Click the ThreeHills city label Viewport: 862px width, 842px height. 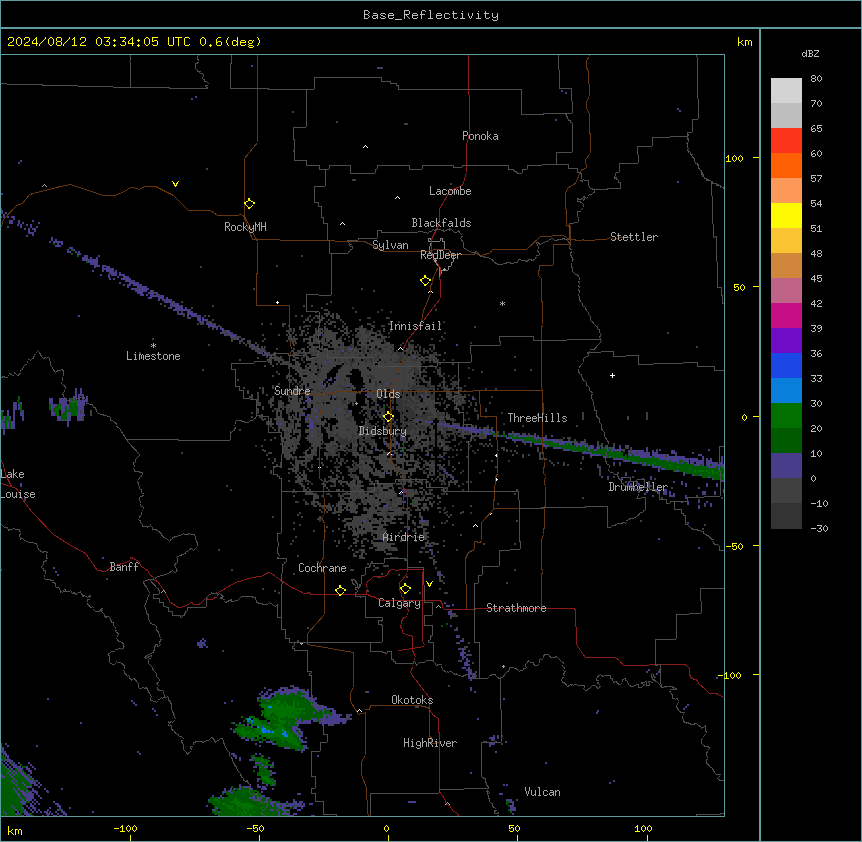(537, 418)
